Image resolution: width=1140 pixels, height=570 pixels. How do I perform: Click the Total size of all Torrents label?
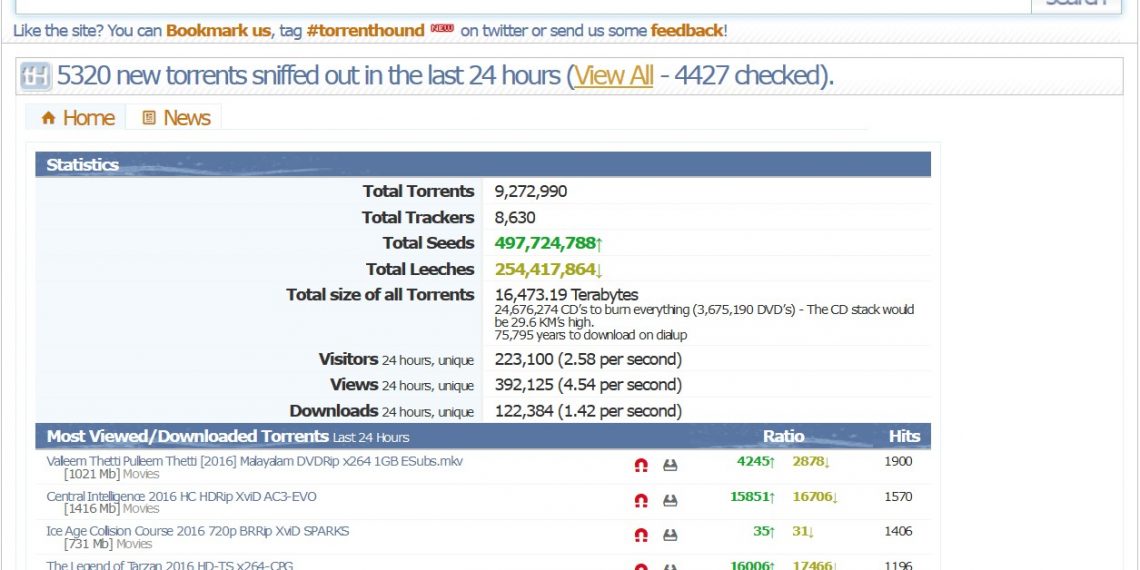[x=380, y=295]
